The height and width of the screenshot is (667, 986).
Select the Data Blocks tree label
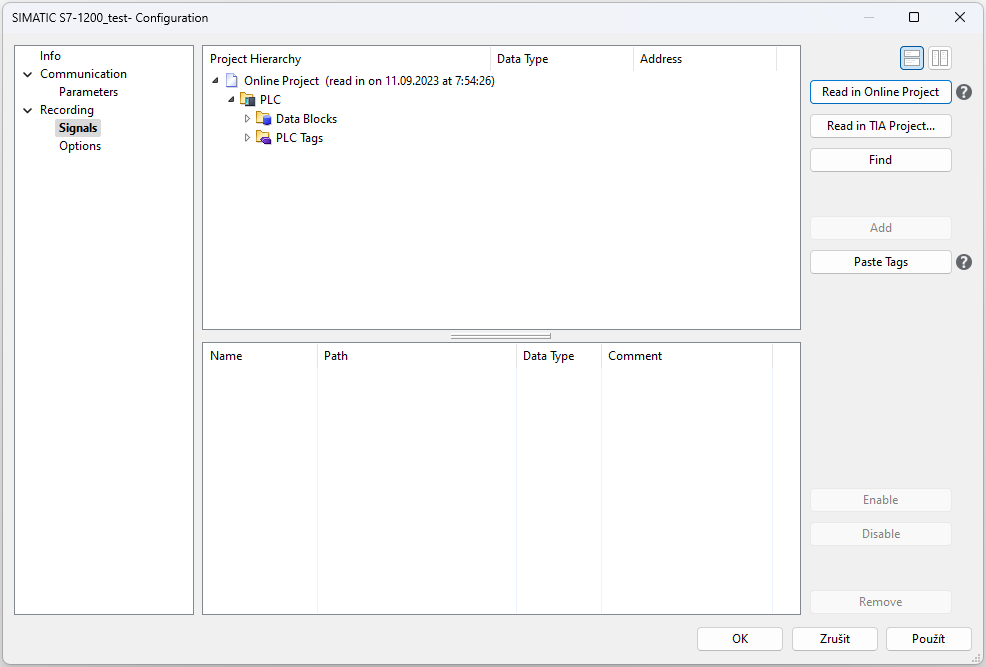[x=306, y=119]
